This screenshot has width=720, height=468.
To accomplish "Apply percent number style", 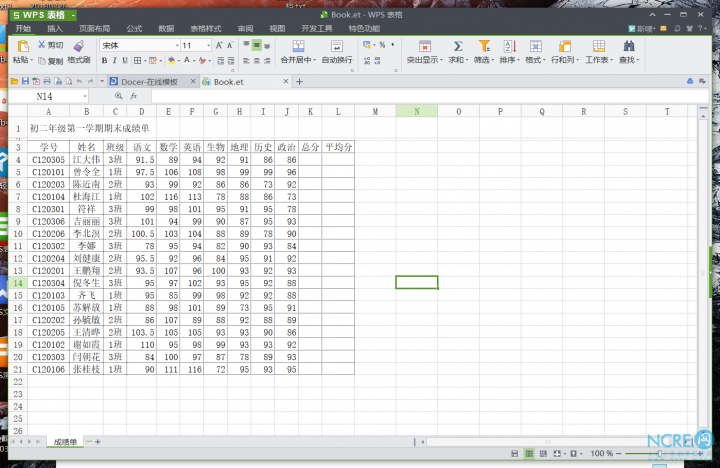I will pyautogui.click(x=382, y=45).
